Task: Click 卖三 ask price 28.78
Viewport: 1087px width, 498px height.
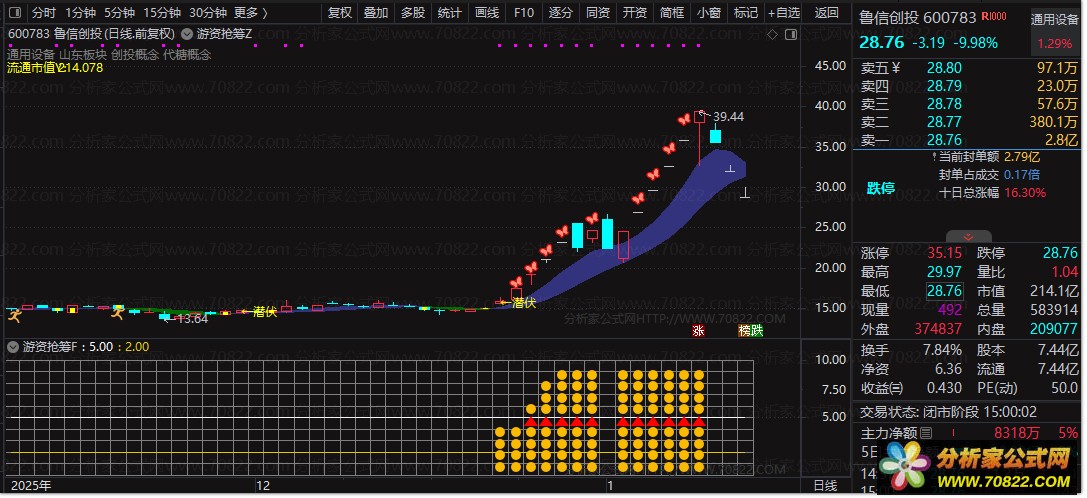Action: point(944,104)
